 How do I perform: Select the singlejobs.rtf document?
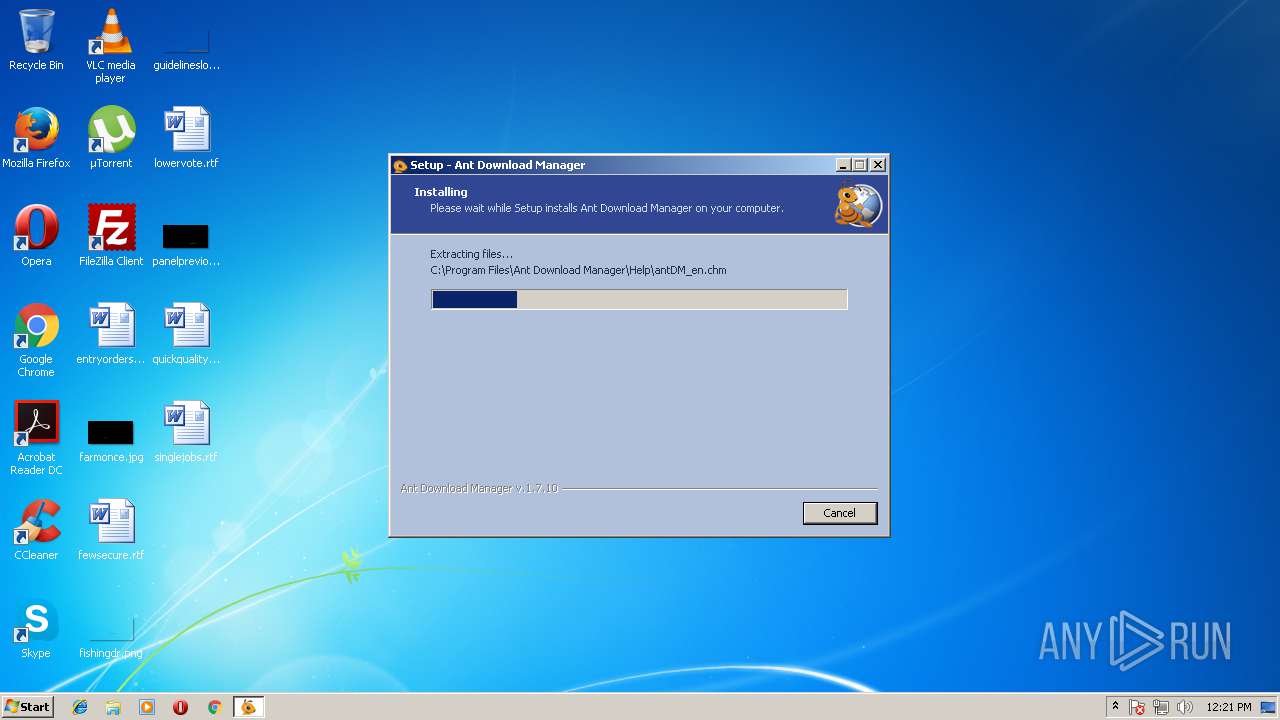186,432
